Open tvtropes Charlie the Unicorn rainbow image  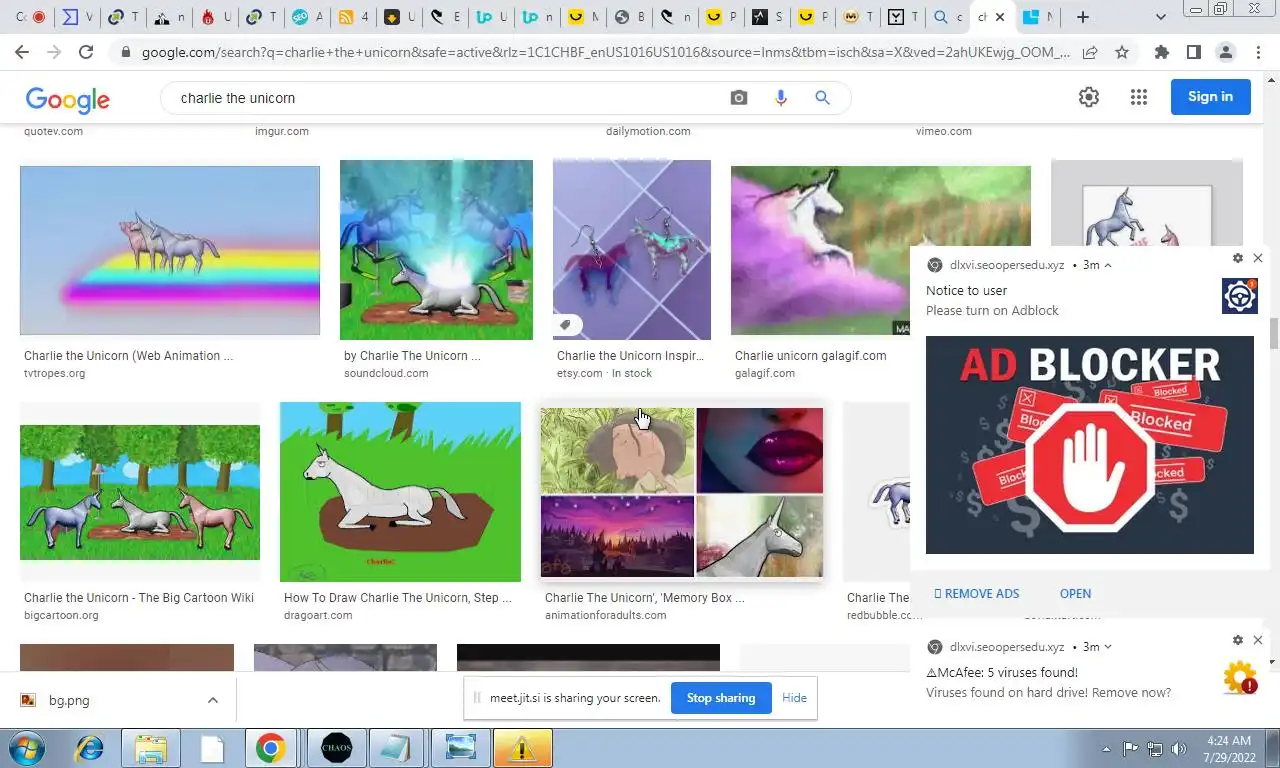[170, 250]
